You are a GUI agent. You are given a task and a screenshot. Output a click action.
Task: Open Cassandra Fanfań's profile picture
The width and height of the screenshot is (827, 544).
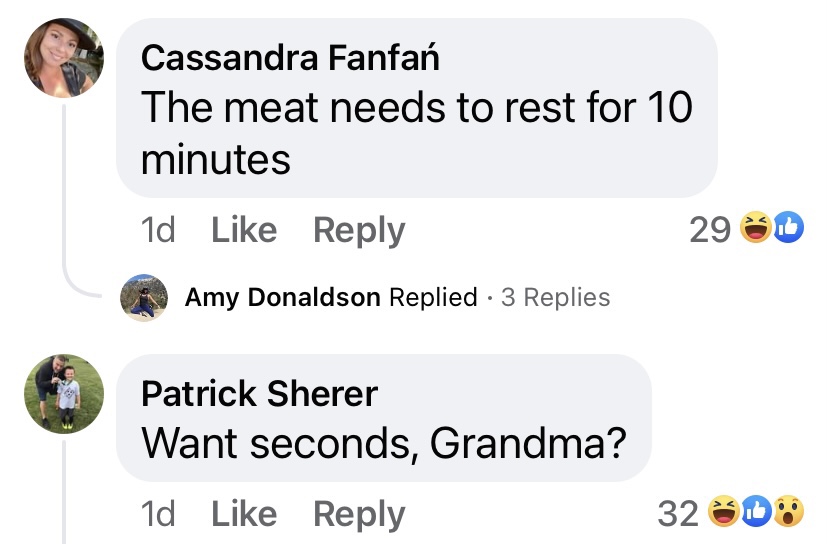pos(64,58)
